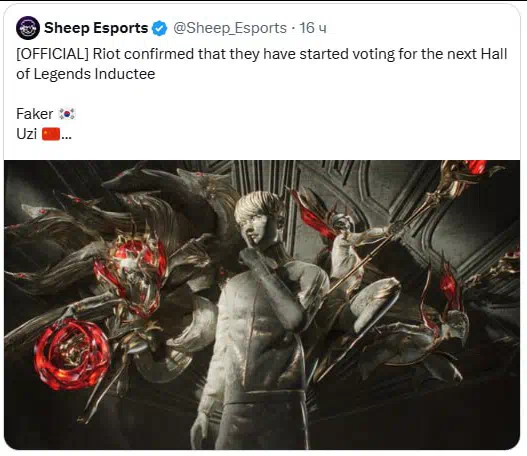
Task: Click the blue verified checkmark badge
Action: pyautogui.click(x=159, y=28)
